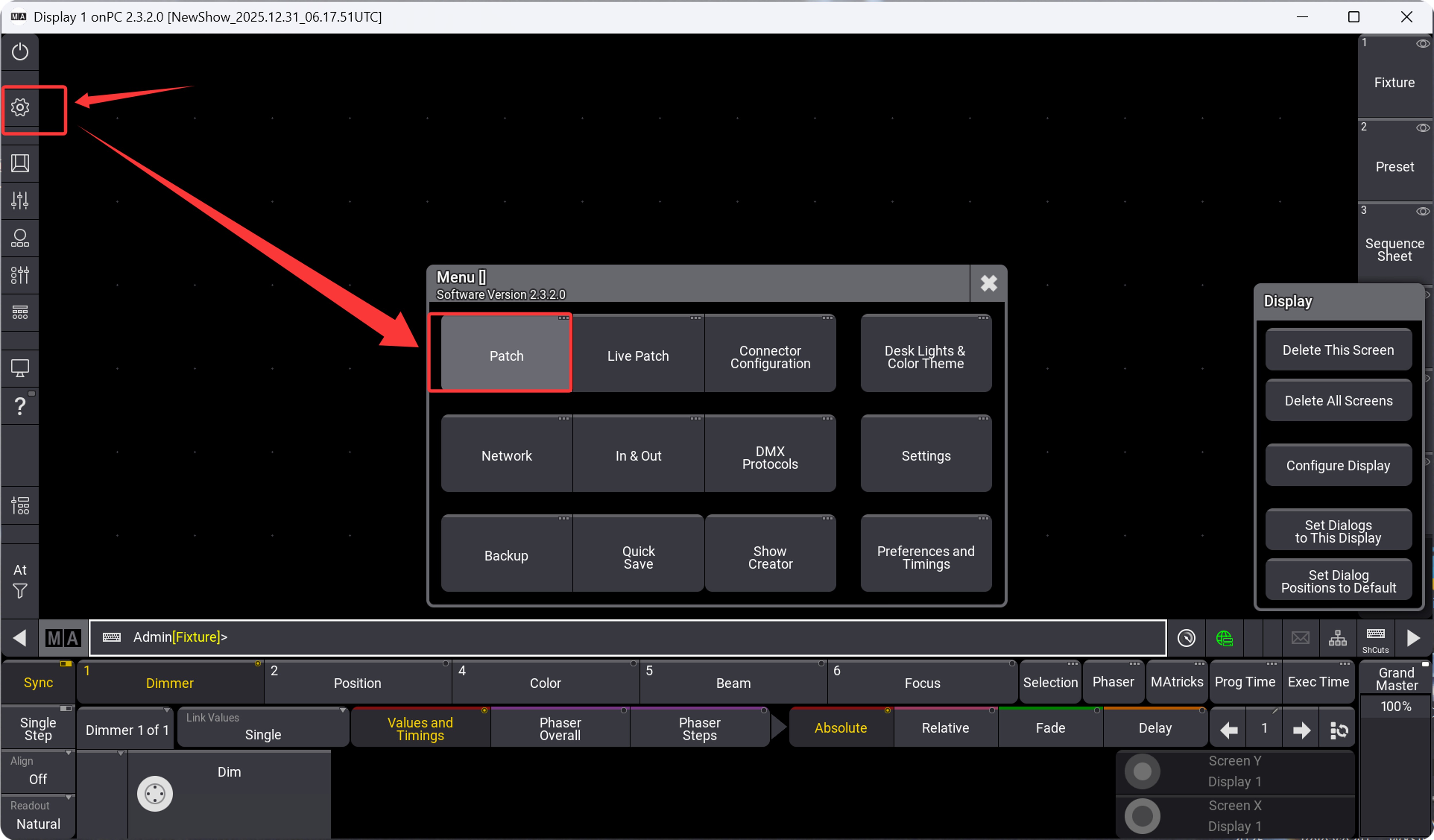Open the Align Off dropdown

[x=38, y=772]
